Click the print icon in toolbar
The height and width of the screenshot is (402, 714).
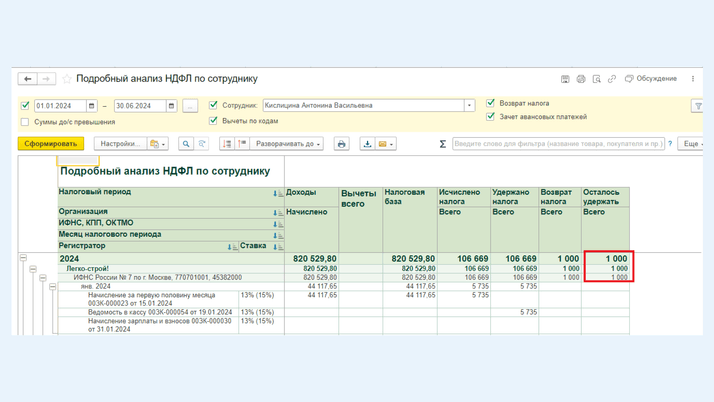click(341, 144)
